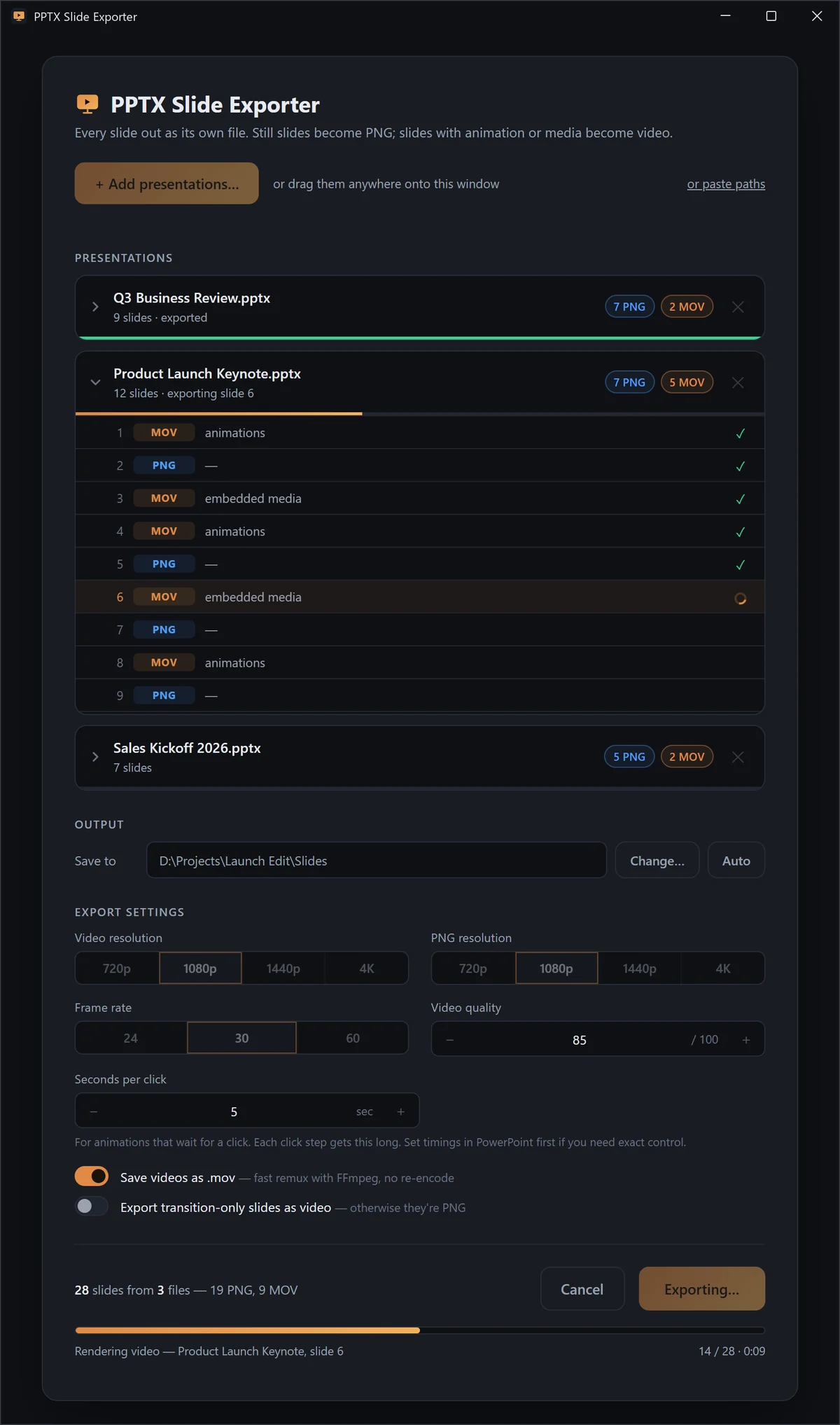Click the checkmark on slide 3 row
The image size is (840, 1425).
pyautogui.click(x=740, y=499)
